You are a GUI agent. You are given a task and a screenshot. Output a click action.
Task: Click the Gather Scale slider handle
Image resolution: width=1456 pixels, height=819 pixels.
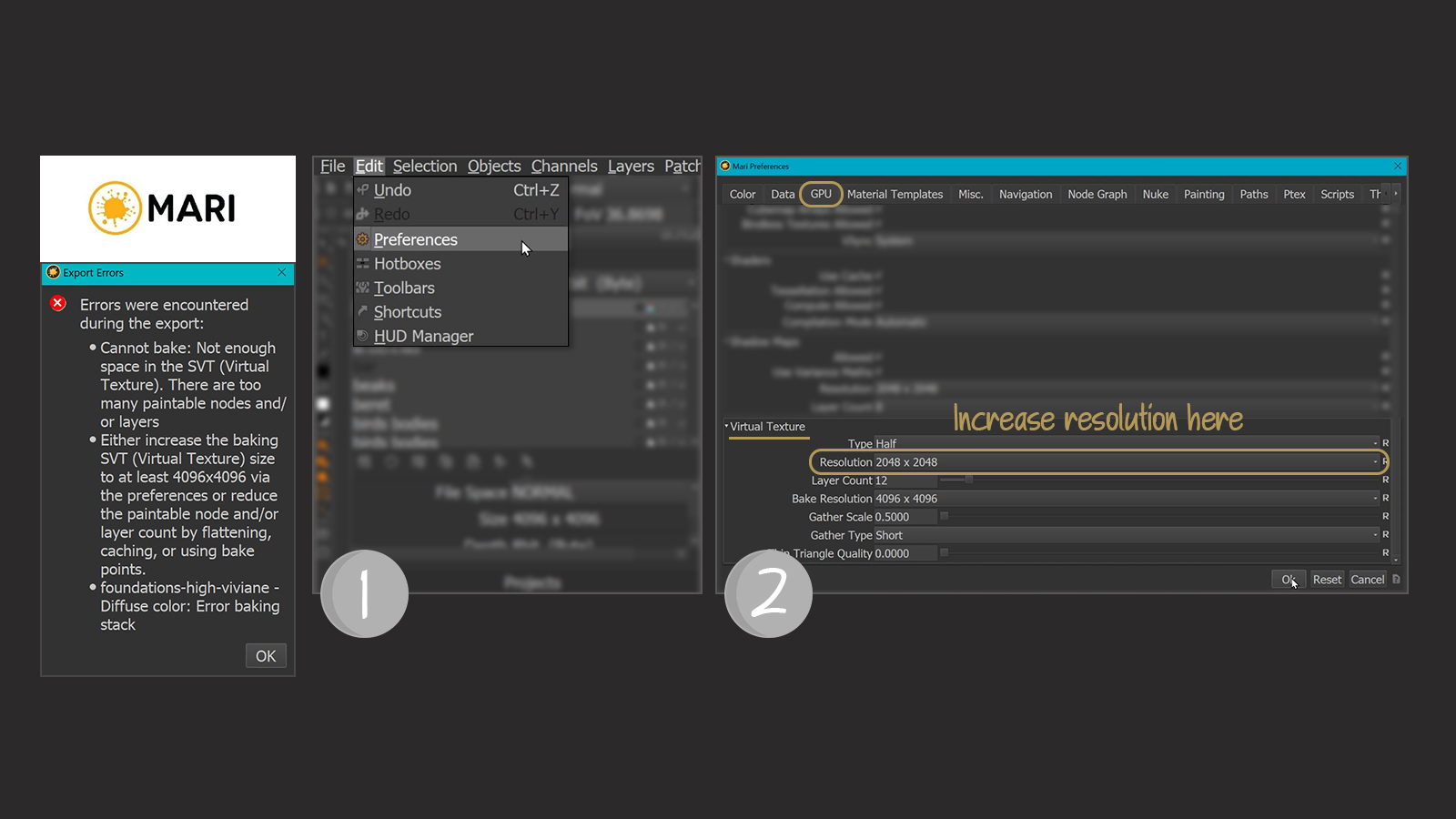click(x=944, y=516)
